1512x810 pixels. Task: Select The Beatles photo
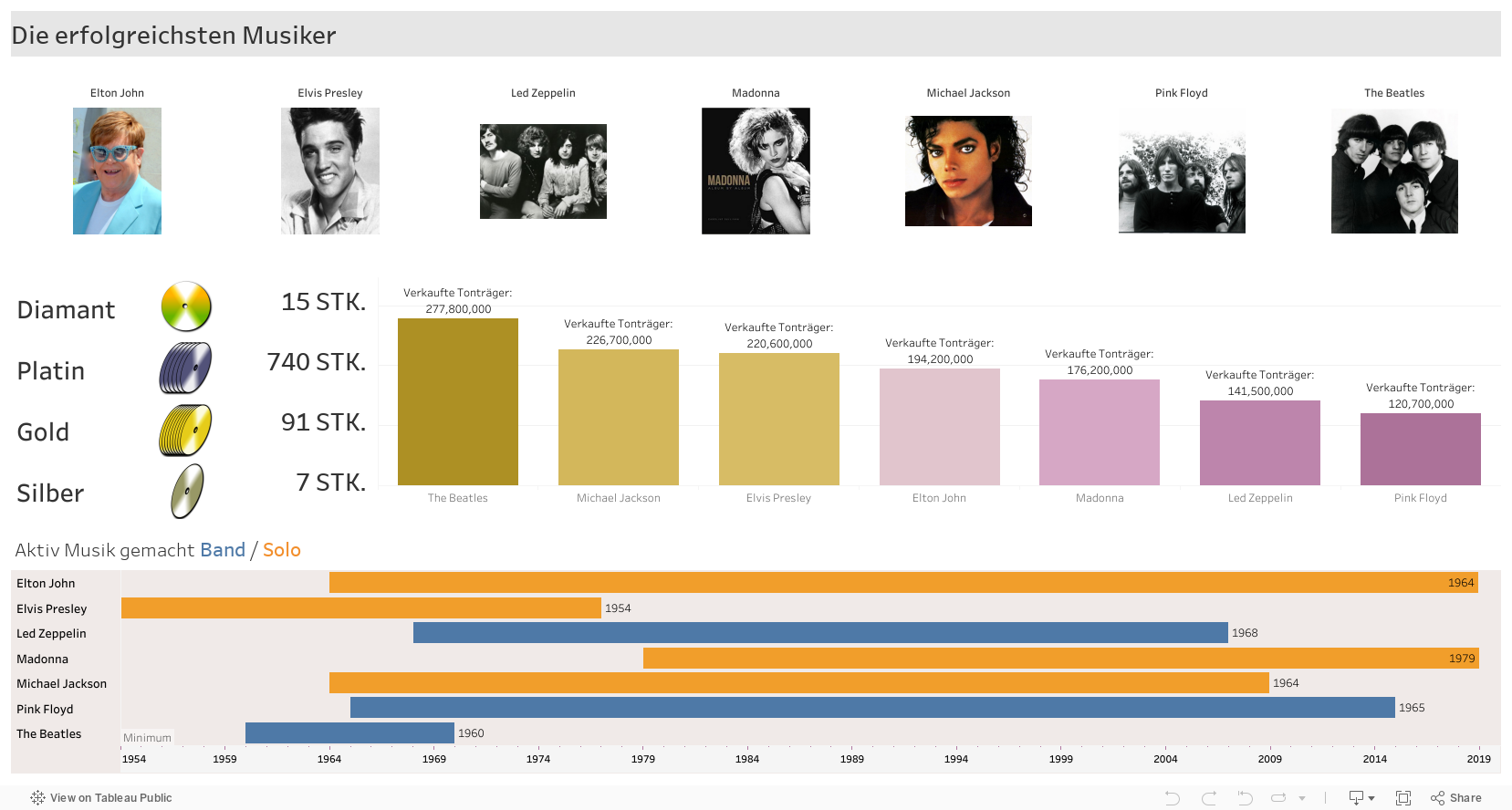click(x=1394, y=171)
